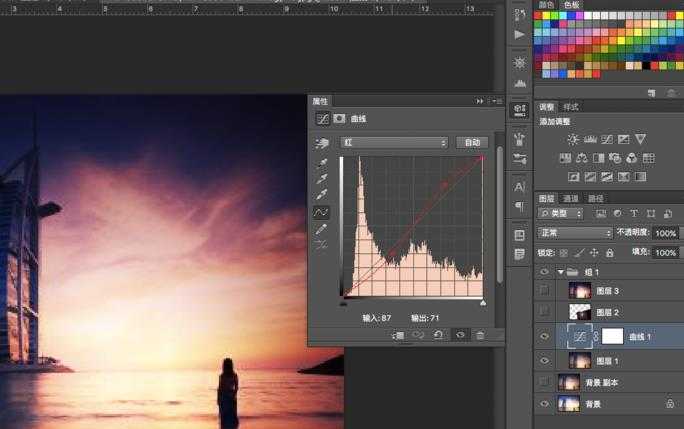
Task: Select the on-image targeted adjustment hand tool
Action: click(x=322, y=143)
